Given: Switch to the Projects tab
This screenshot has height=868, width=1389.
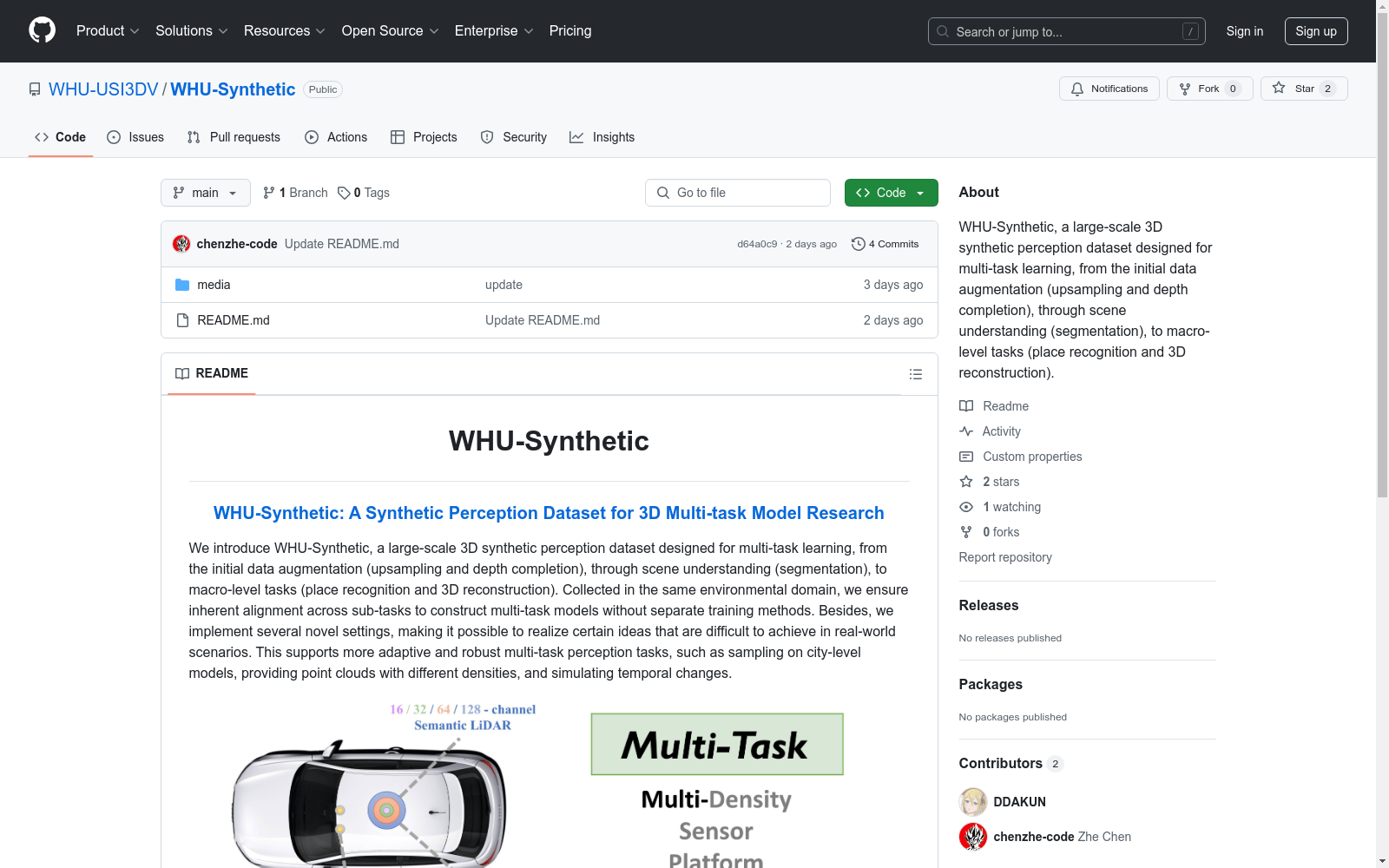Looking at the screenshot, I should tap(424, 137).
